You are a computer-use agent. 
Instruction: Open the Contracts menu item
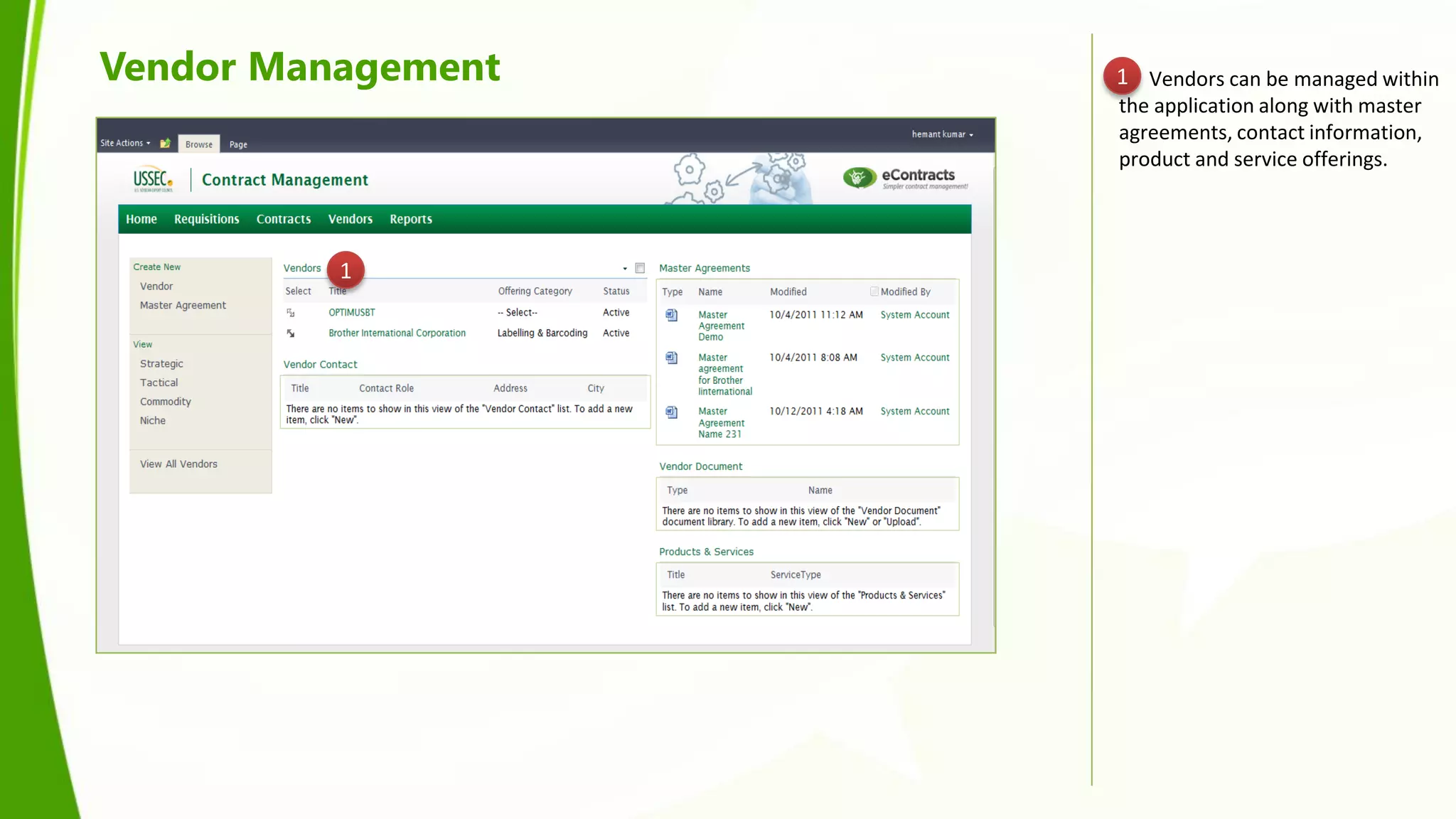point(284,219)
